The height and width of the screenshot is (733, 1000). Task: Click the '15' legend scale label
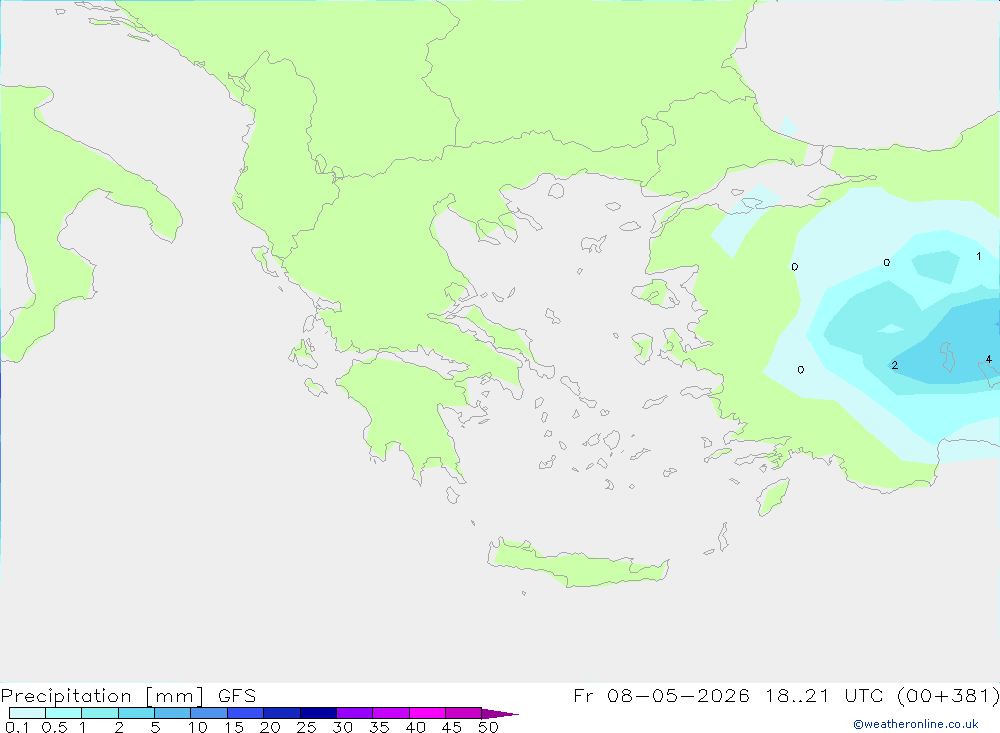(234, 727)
